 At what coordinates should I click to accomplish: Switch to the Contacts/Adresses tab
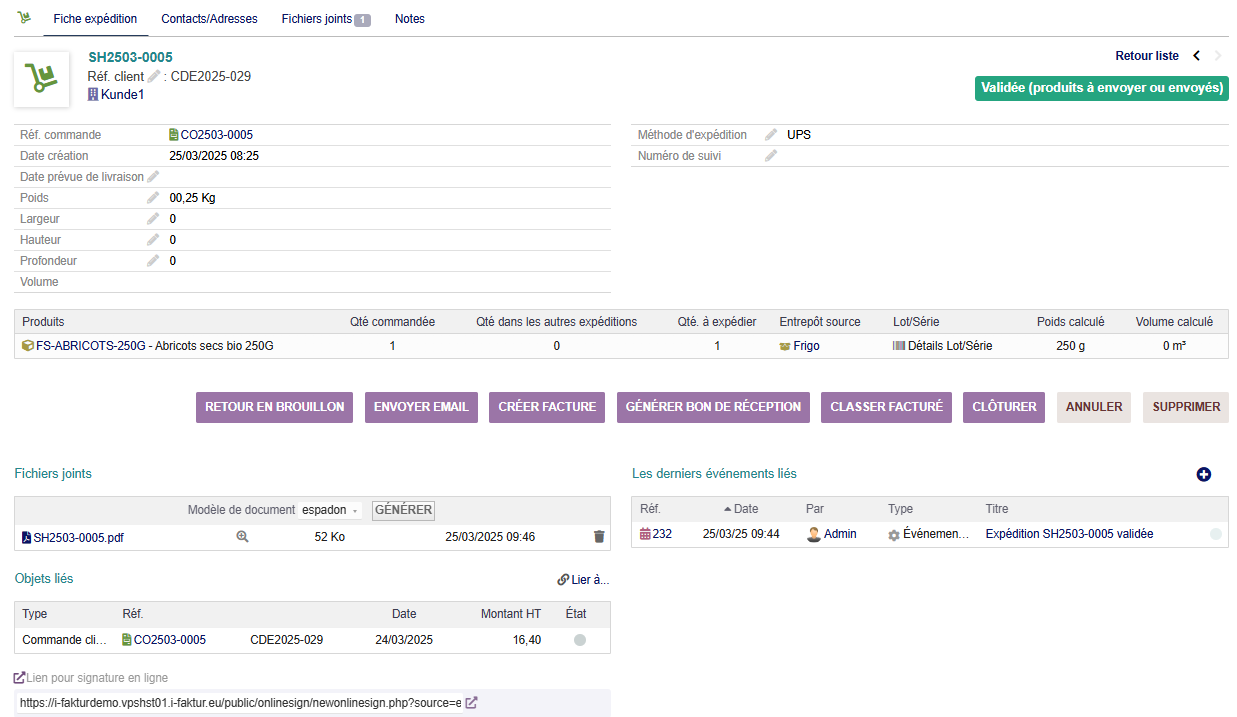pyautogui.click(x=209, y=19)
